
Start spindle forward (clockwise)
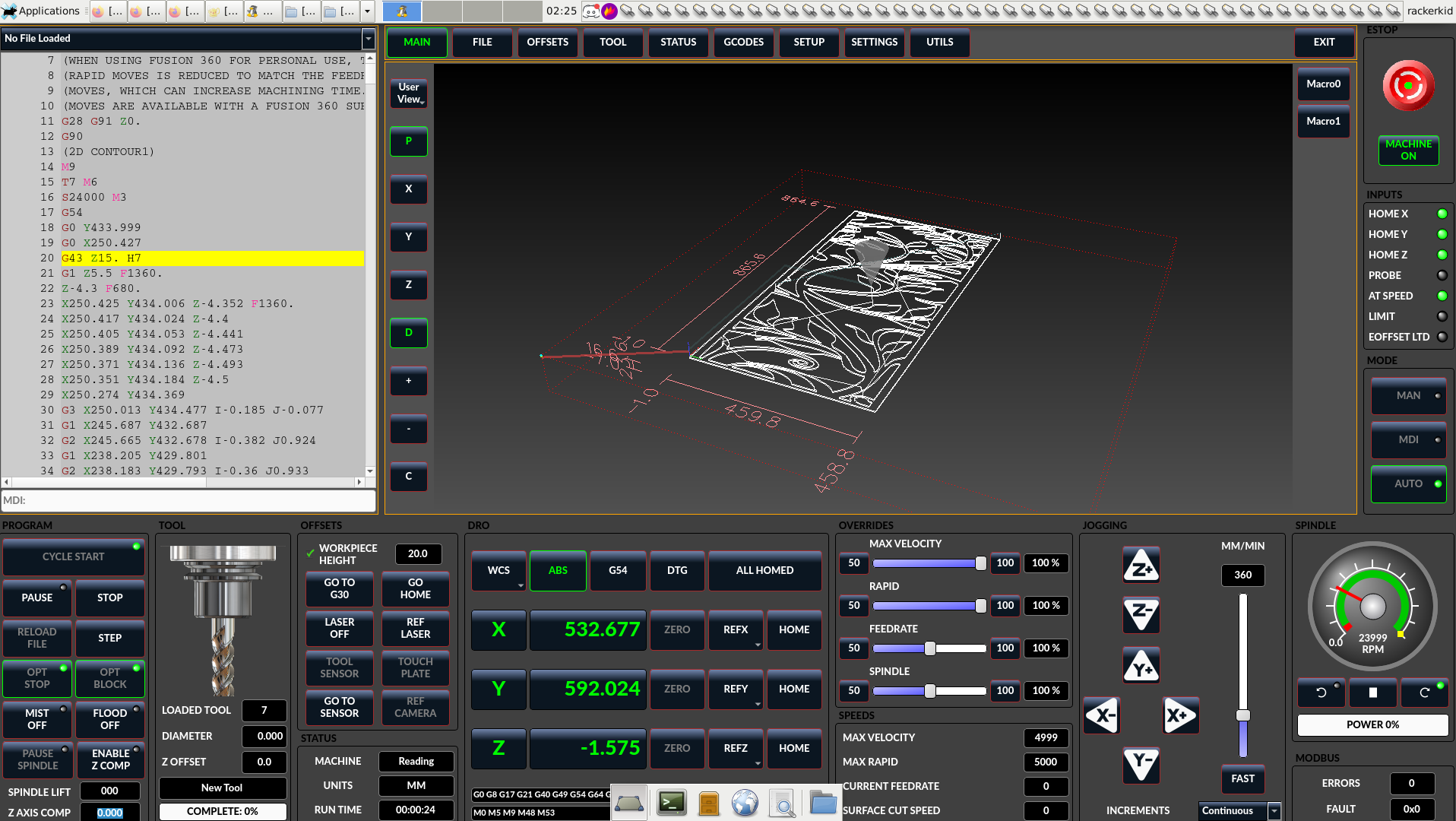[x=1424, y=693]
